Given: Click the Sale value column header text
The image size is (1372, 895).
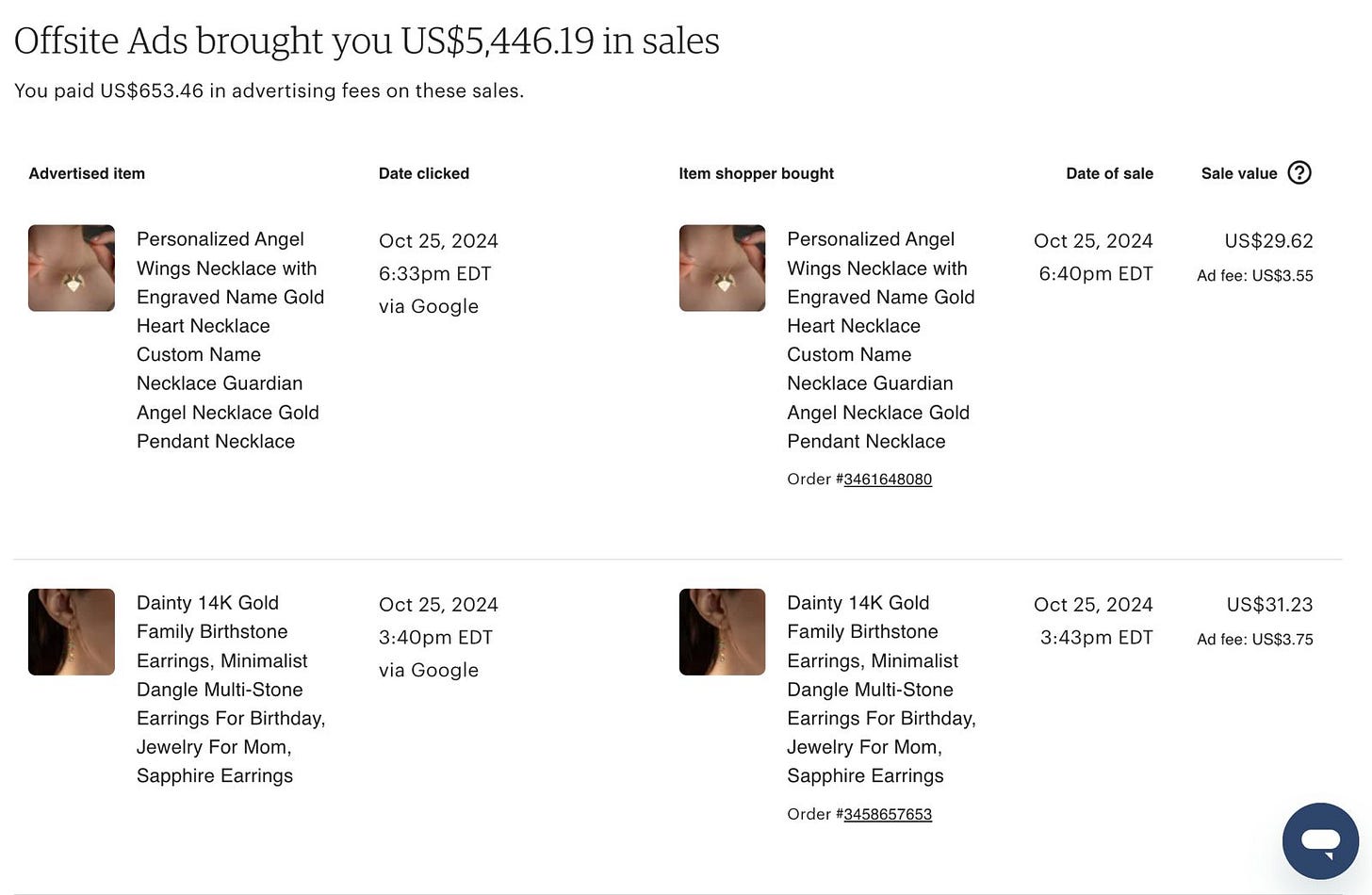Looking at the screenshot, I should coord(1238,173).
